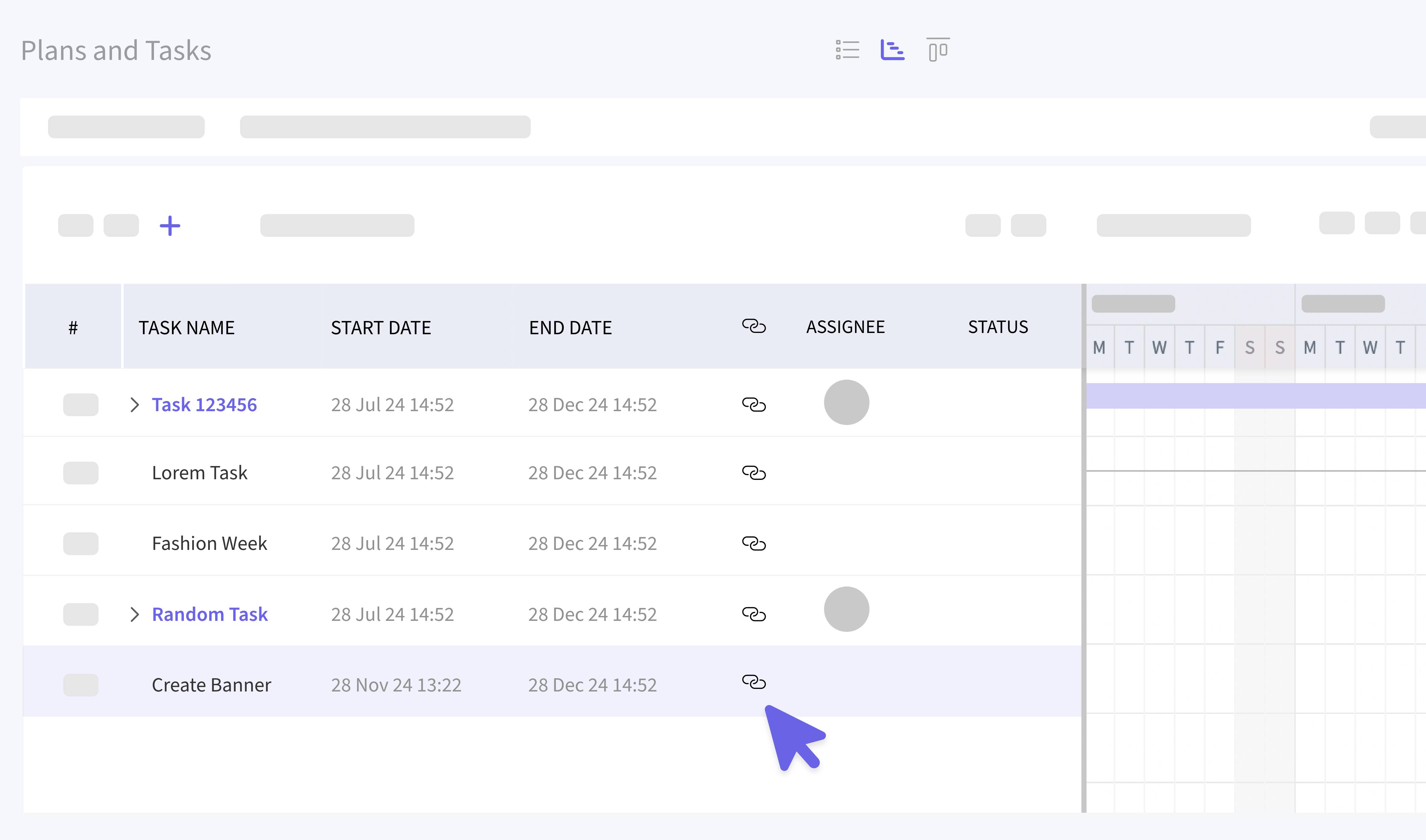Click link icon in Task 123456 row

[753, 405]
